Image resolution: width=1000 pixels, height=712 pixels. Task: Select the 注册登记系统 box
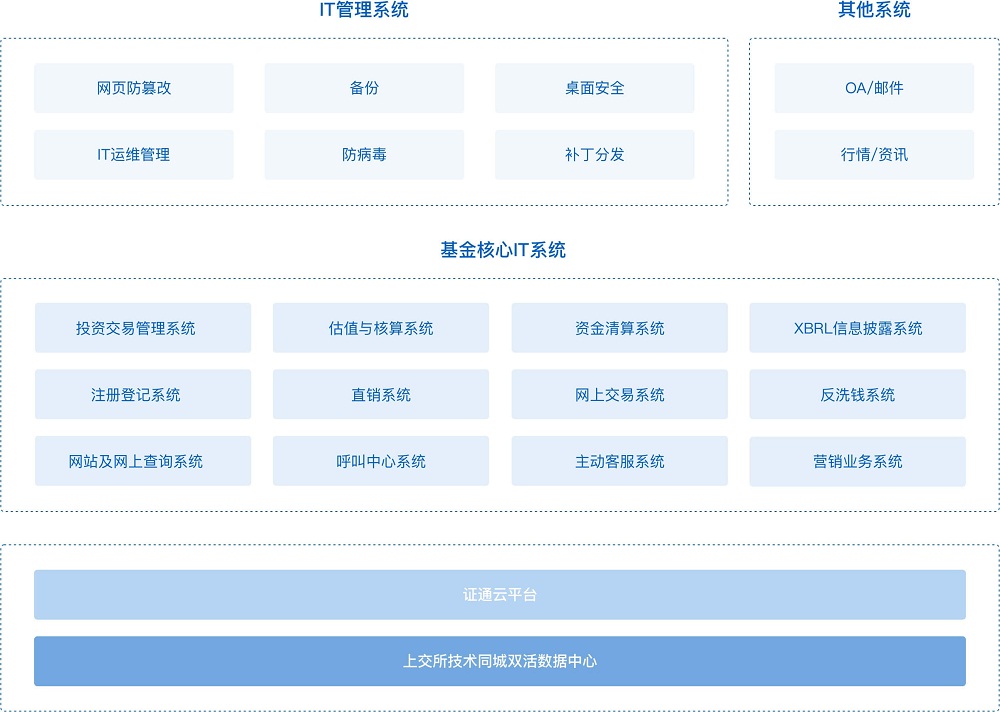pos(143,395)
